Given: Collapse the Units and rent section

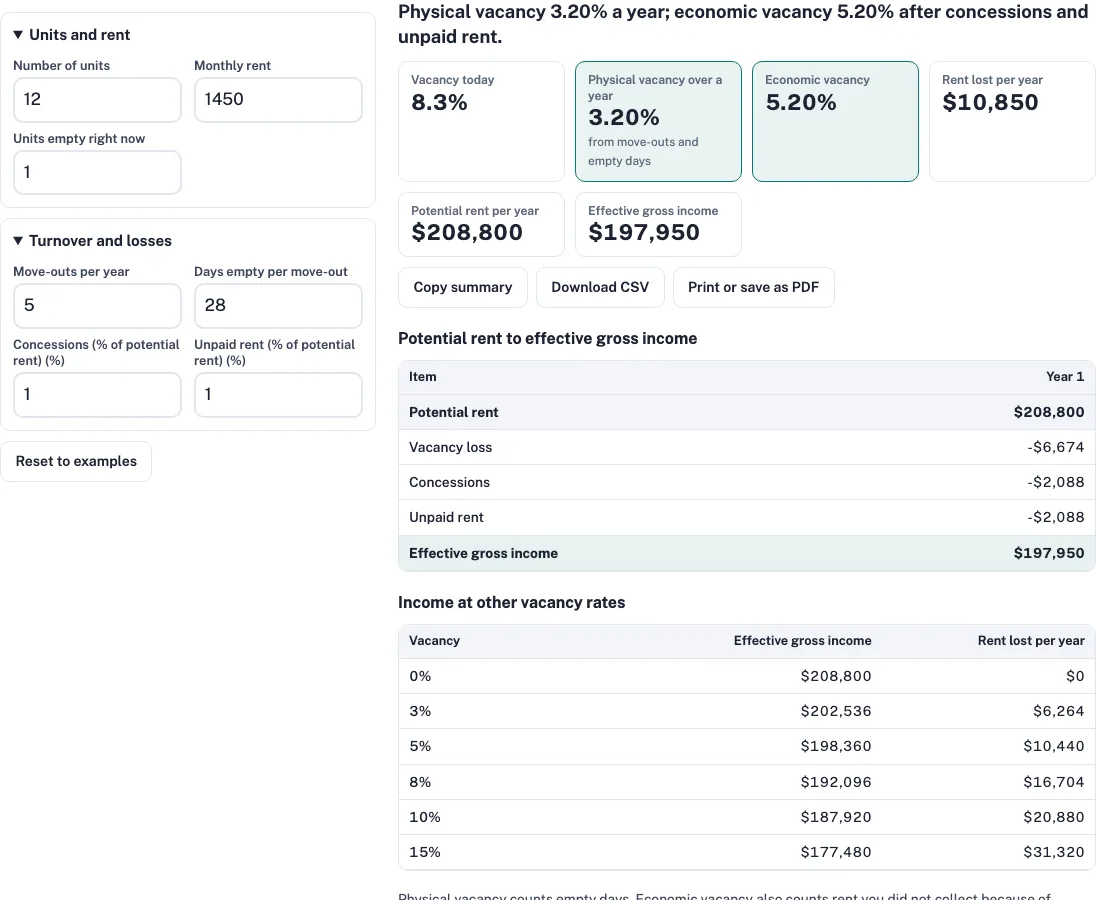Looking at the screenshot, I should coord(72,35).
